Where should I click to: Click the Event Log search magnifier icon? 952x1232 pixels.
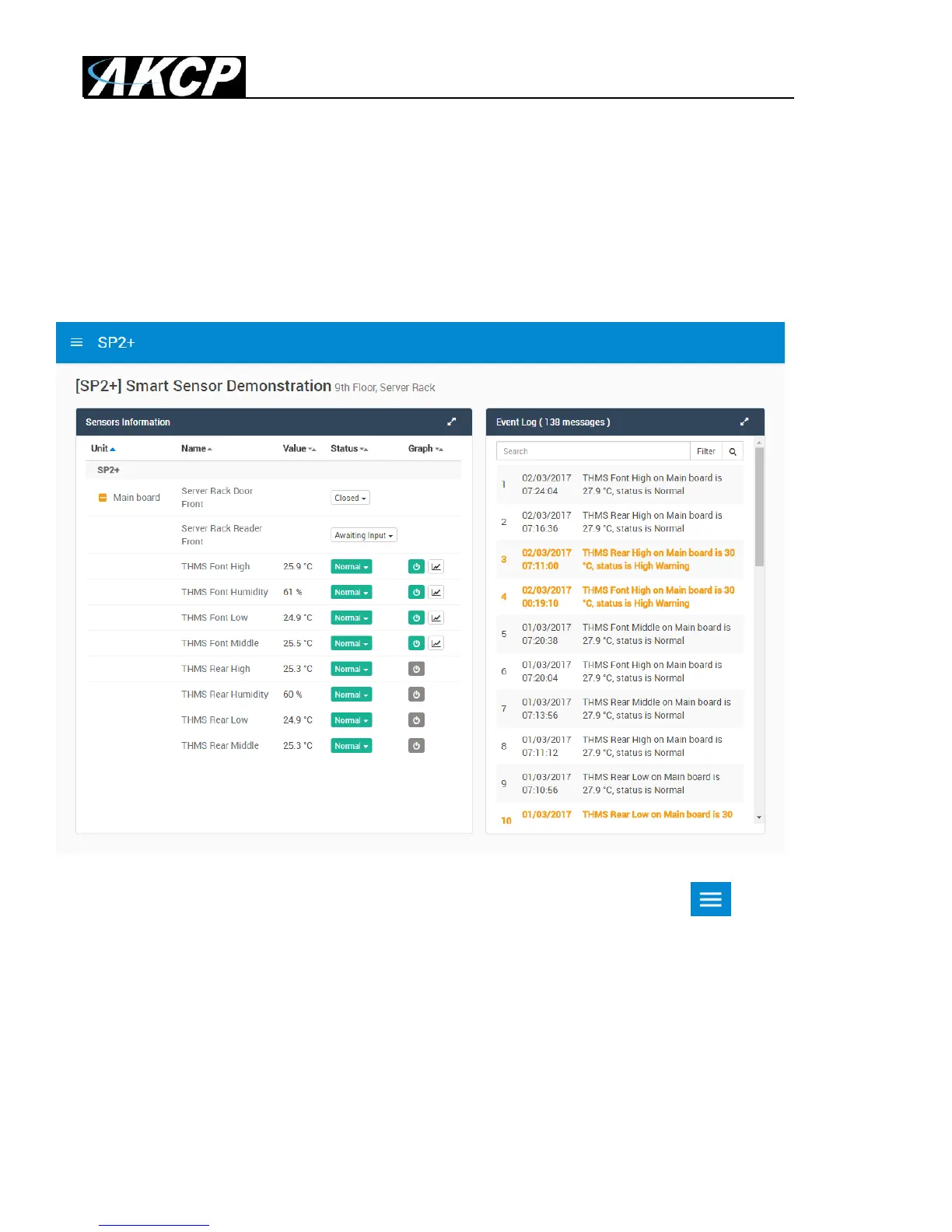pos(733,451)
